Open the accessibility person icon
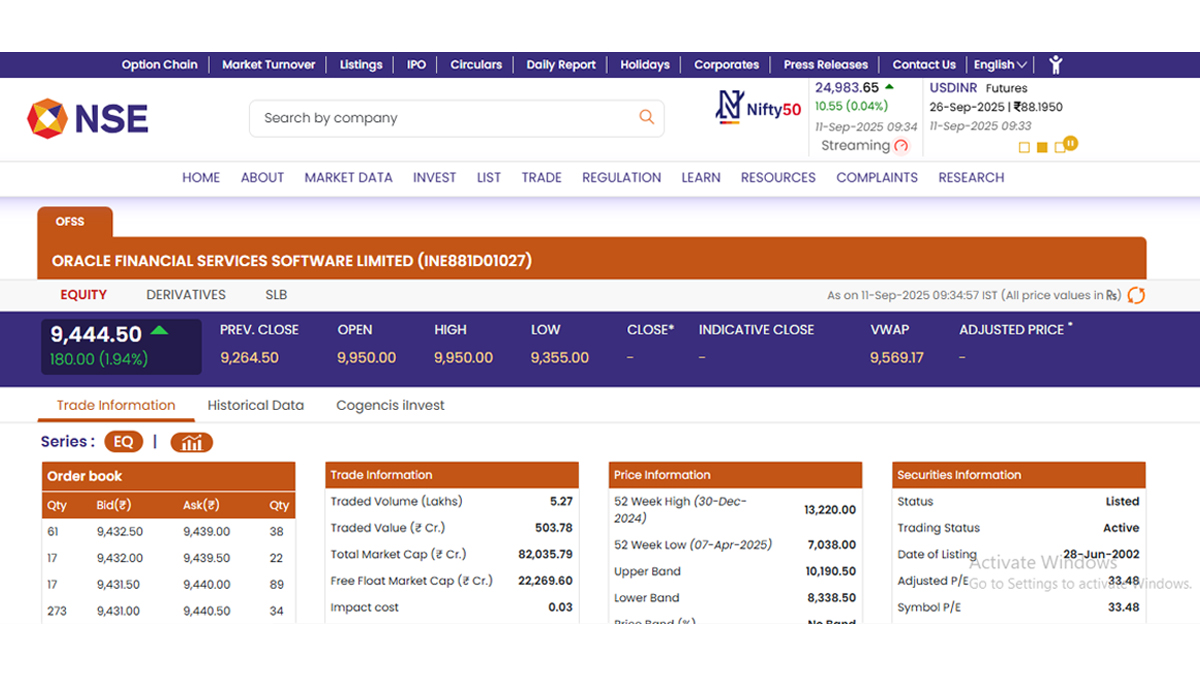Image resolution: width=1200 pixels, height=675 pixels. (x=1055, y=65)
